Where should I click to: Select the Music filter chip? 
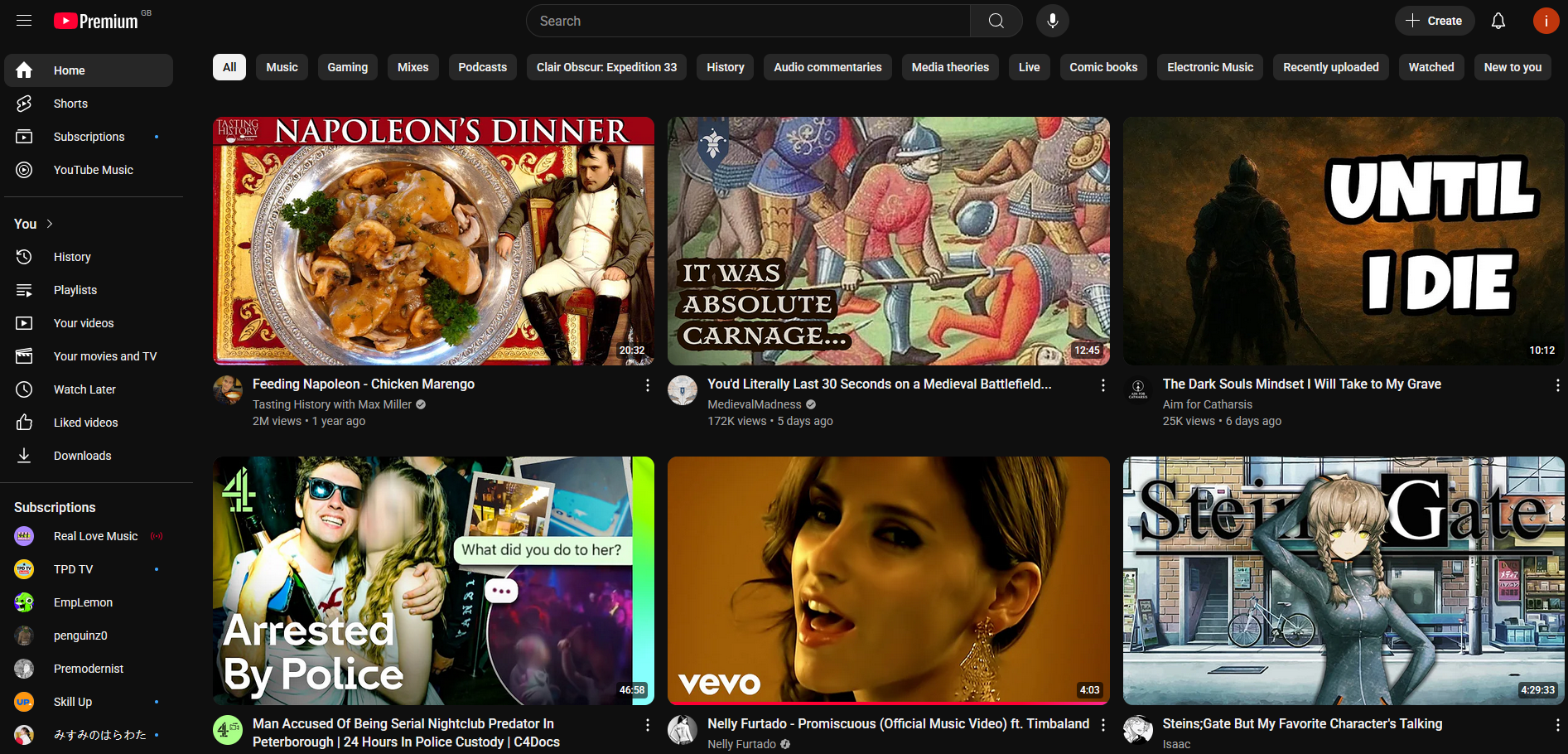282,67
